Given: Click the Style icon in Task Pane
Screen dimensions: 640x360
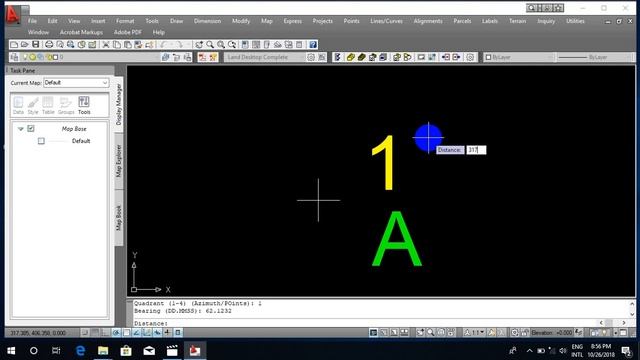Looking at the screenshot, I should (x=33, y=105).
